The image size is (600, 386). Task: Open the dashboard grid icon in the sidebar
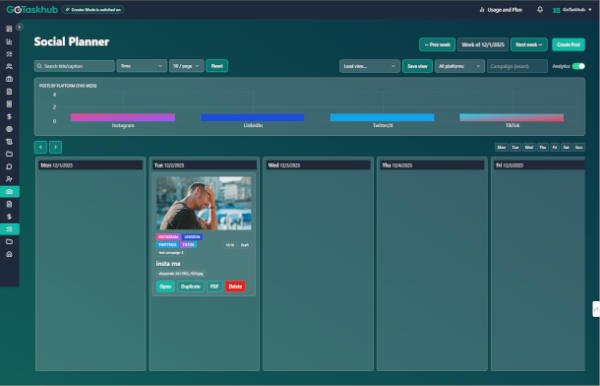click(x=9, y=29)
